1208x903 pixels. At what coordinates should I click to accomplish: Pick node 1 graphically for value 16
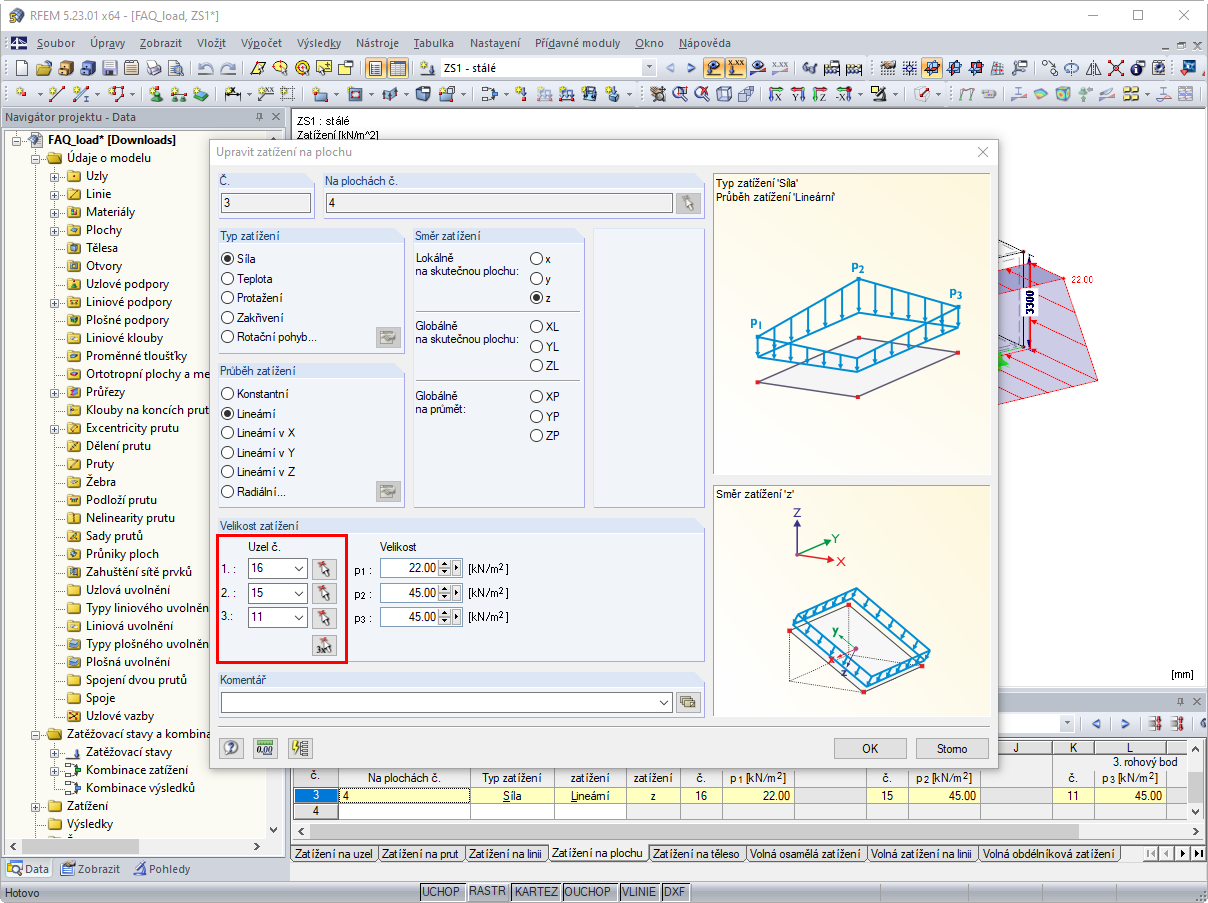pos(324,568)
